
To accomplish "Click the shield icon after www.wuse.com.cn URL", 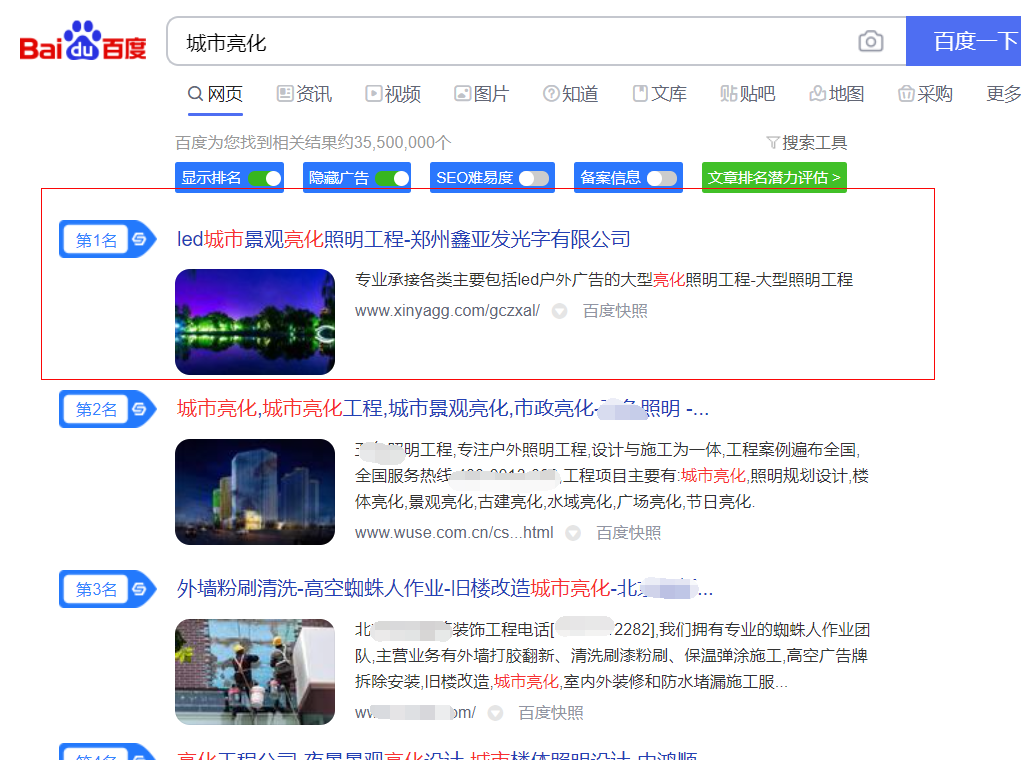I will click(573, 533).
